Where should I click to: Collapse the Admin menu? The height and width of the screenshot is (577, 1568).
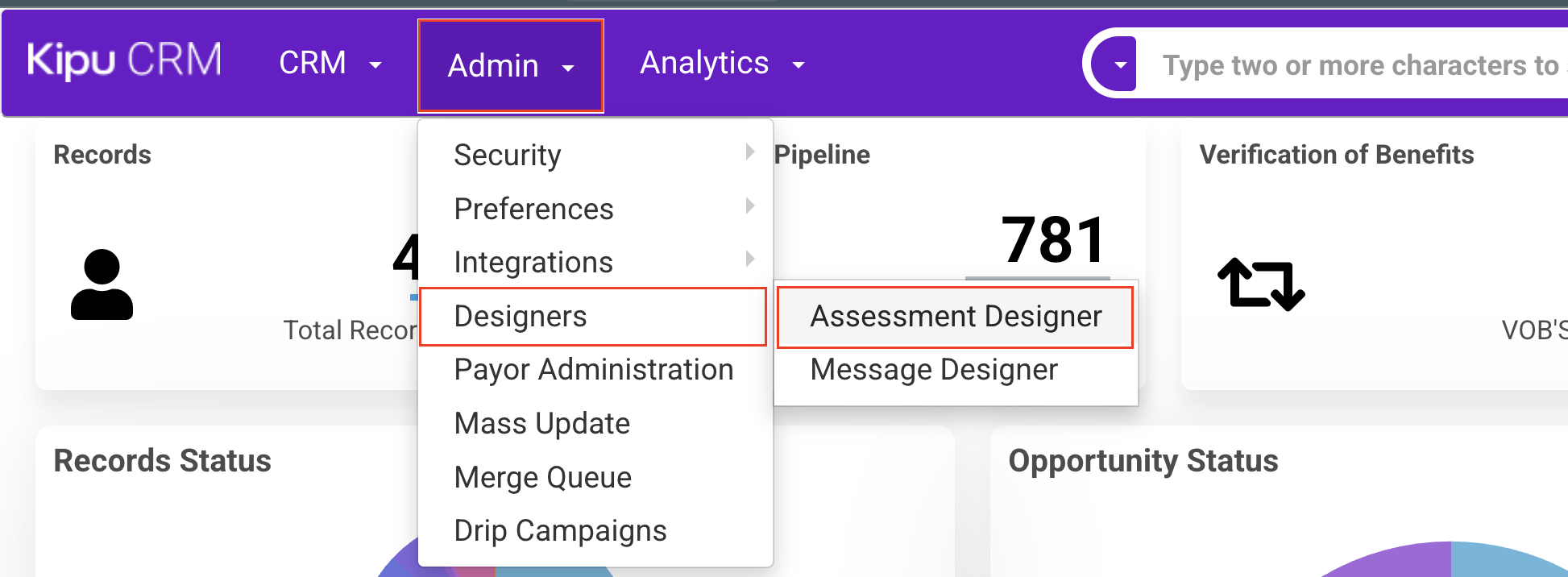510,66
